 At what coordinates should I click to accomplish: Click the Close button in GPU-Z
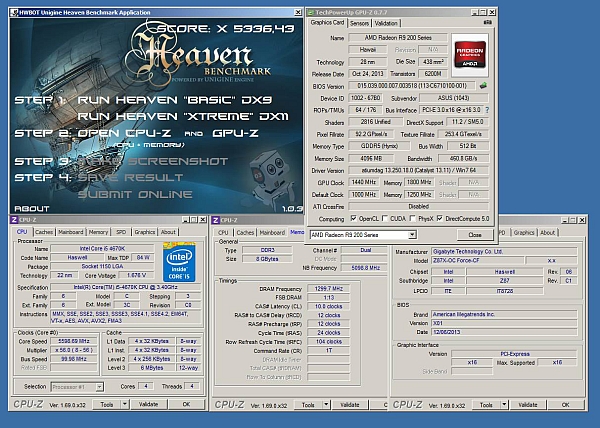click(475, 235)
